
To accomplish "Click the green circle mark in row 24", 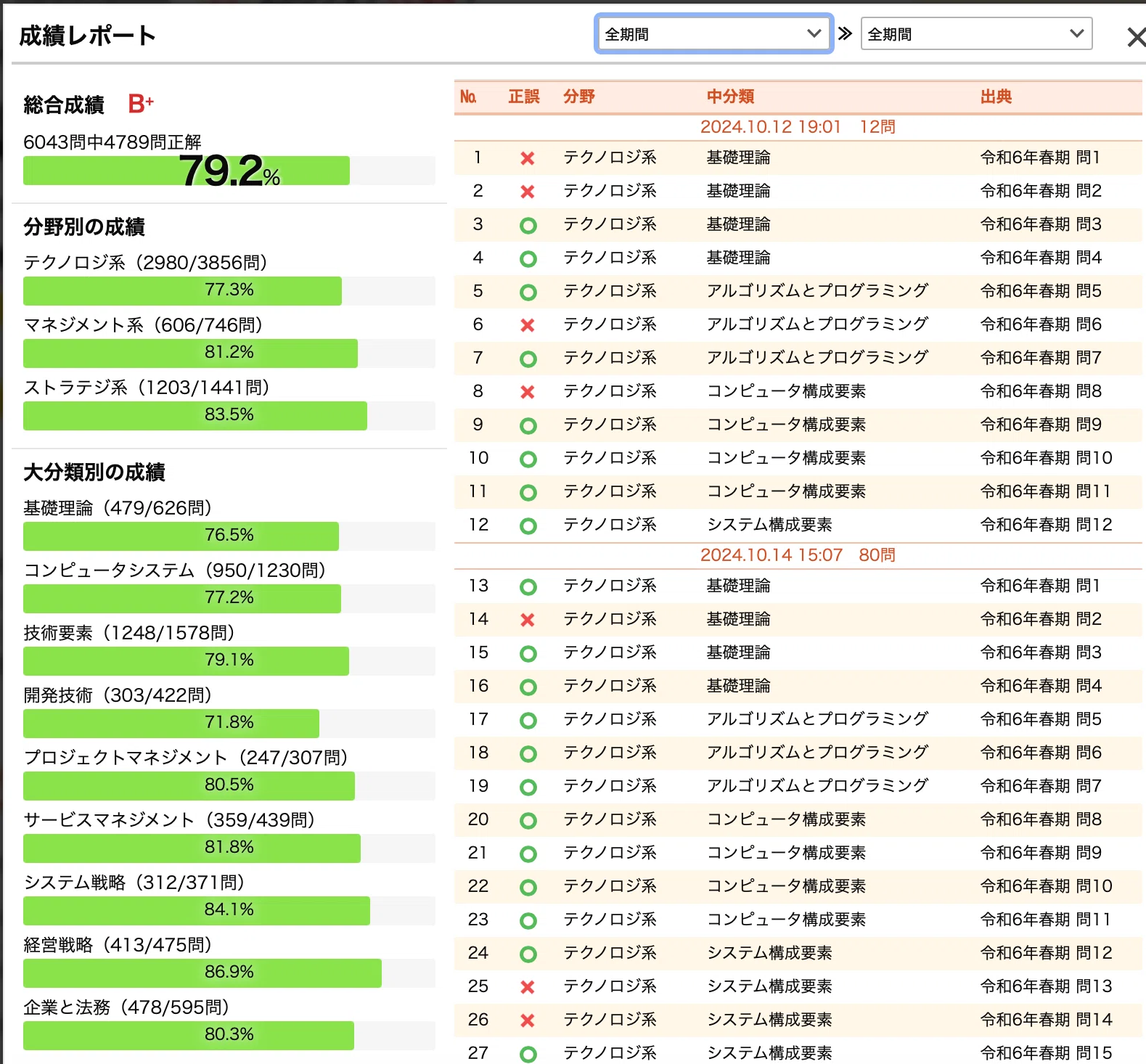I will point(528,954).
